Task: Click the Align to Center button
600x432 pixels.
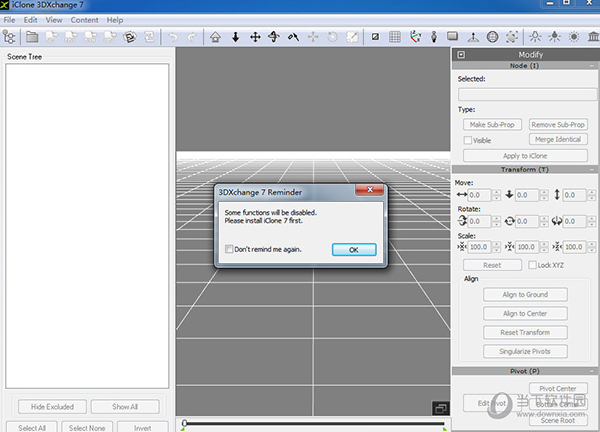Action: 525,313
